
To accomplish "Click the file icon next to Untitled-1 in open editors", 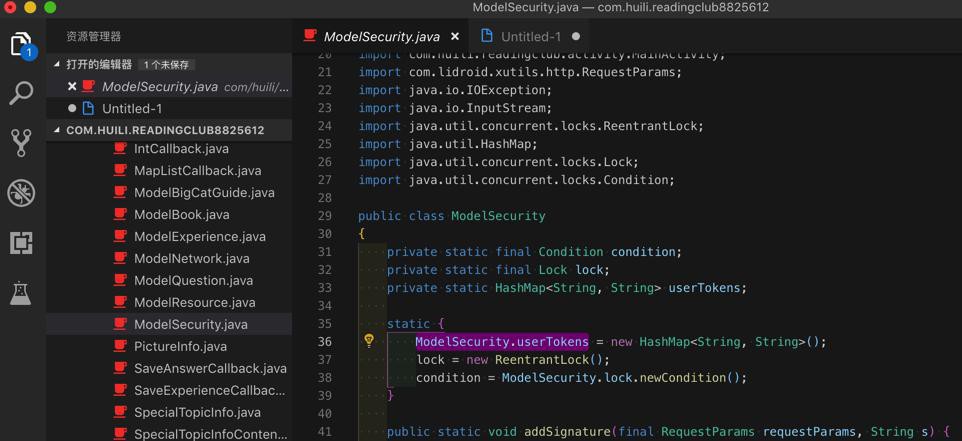I will [x=88, y=109].
